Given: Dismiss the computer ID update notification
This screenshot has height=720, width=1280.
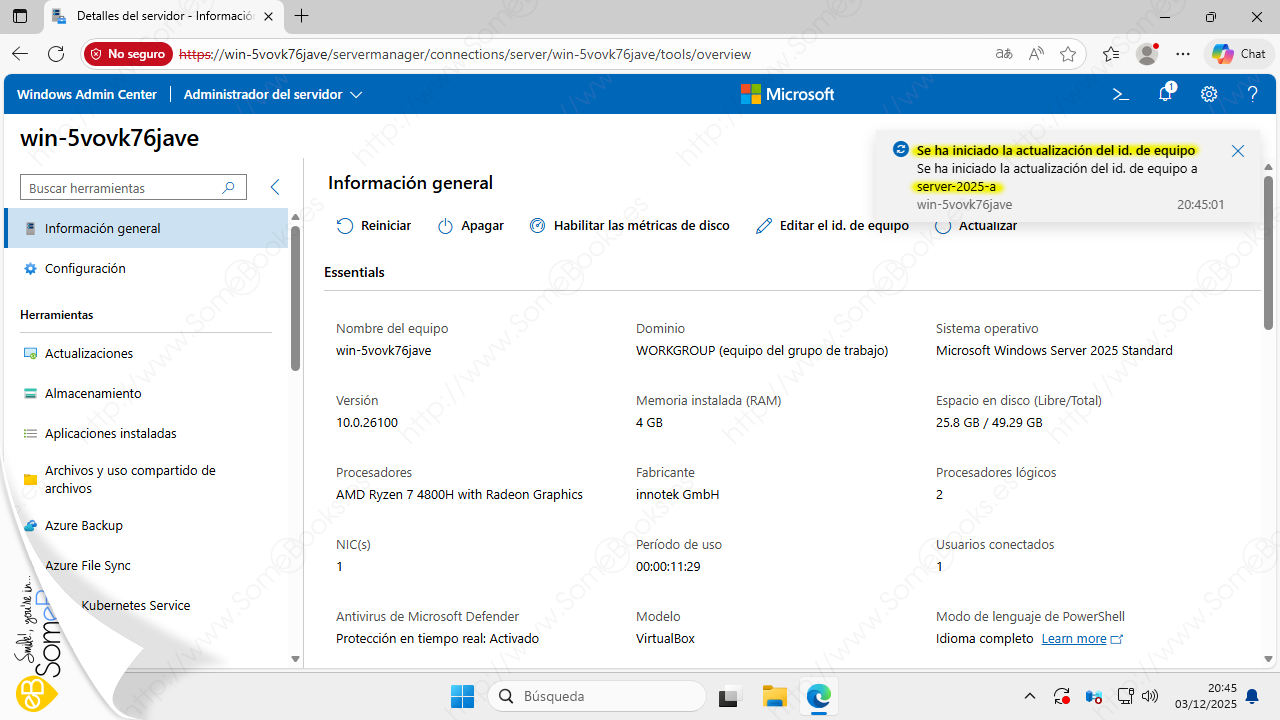Looking at the screenshot, I should [1238, 151].
